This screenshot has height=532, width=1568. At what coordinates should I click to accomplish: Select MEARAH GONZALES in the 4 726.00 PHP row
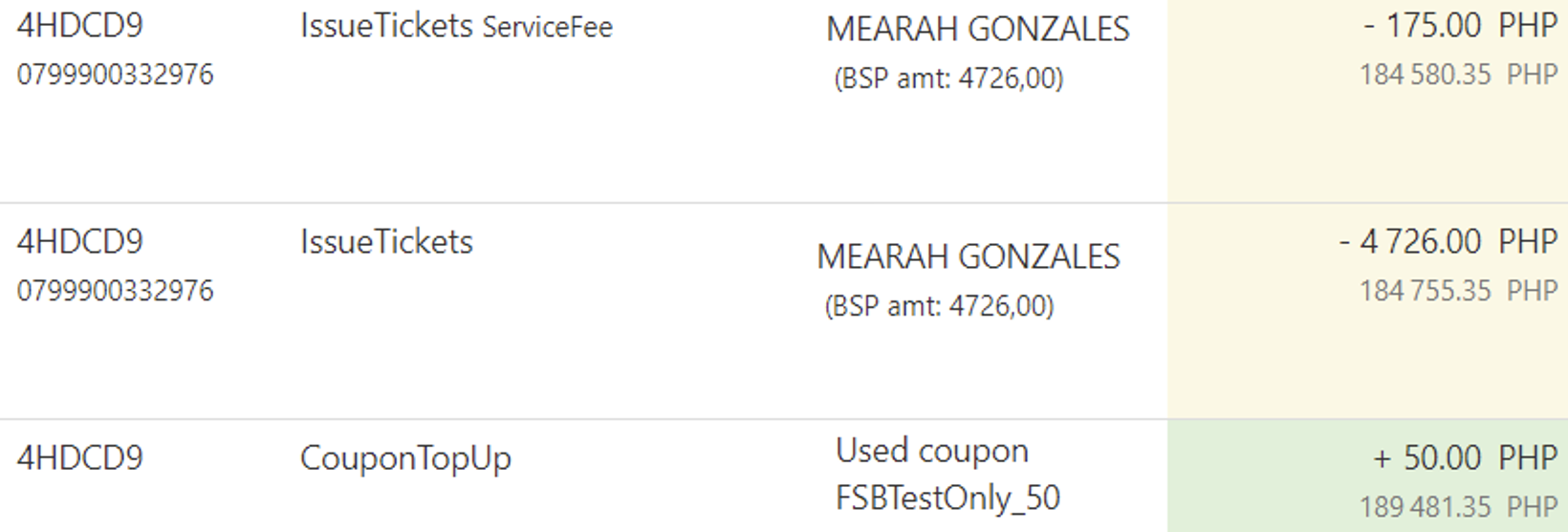[968, 256]
